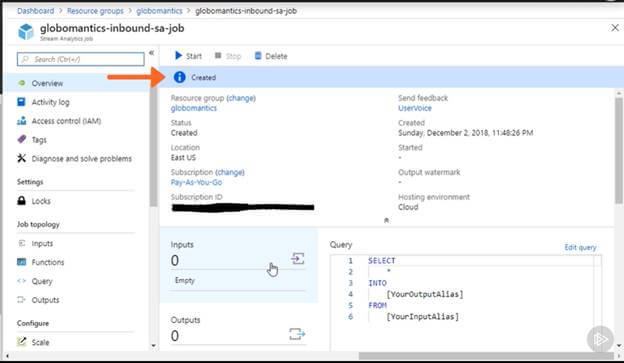Click the video play overlay button
Image resolution: width=624 pixels, height=363 pixels.
coord(600,339)
